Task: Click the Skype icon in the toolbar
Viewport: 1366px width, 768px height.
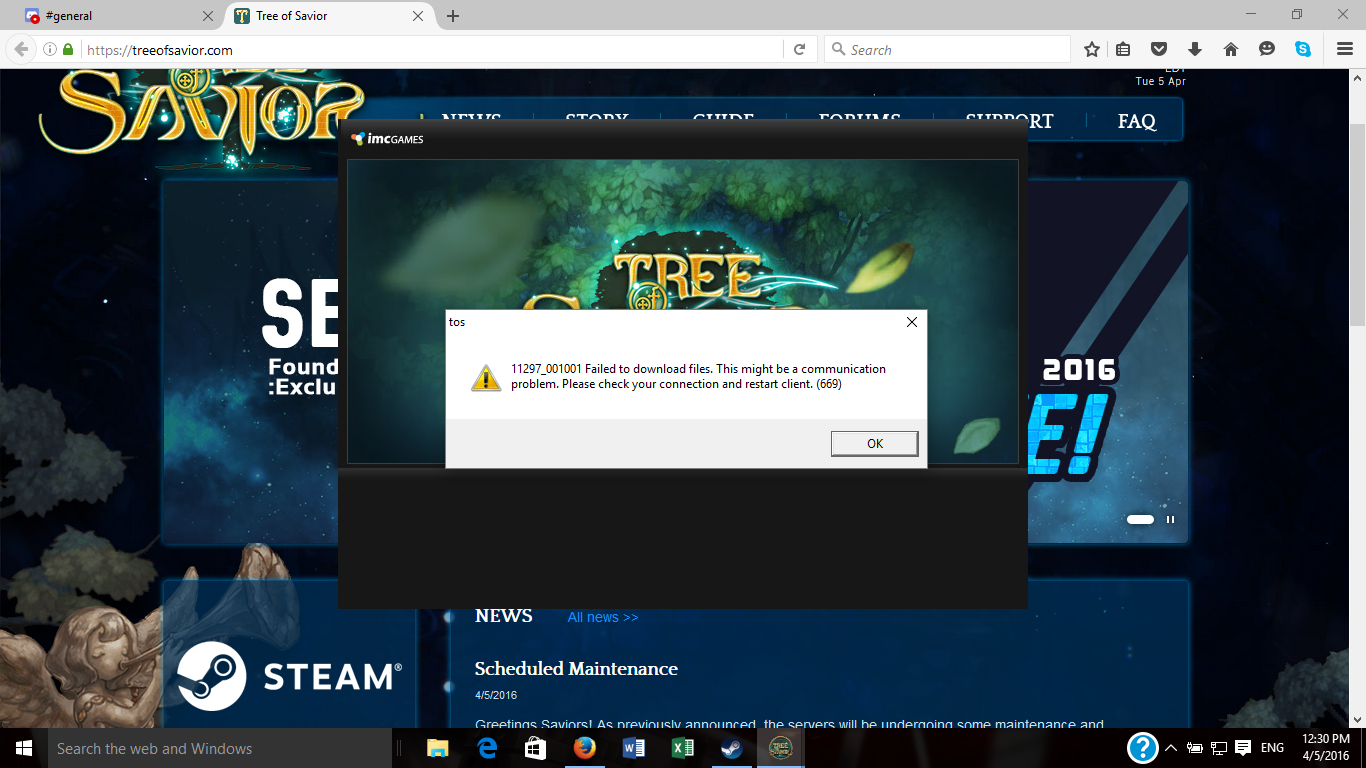Action: point(1303,49)
